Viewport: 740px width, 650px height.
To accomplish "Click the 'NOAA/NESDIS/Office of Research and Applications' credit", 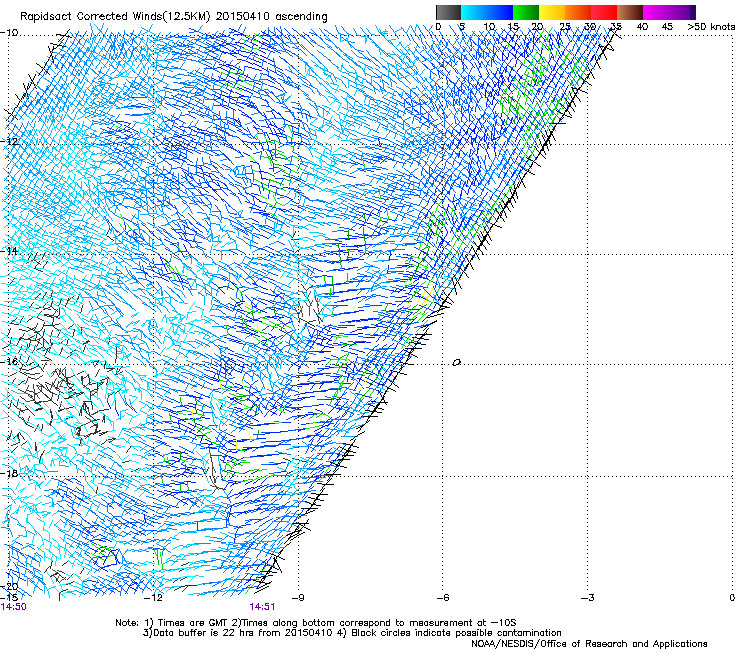I will (x=589, y=644).
